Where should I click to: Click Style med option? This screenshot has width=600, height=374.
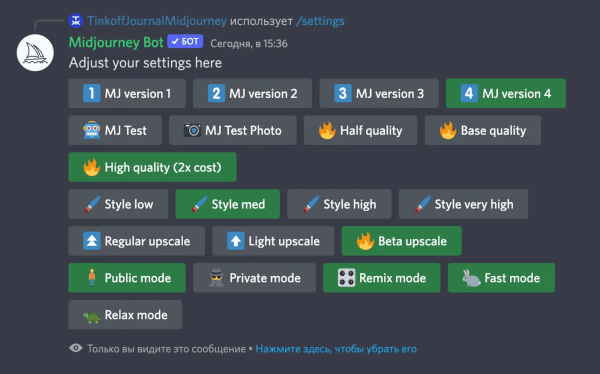pyautogui.click(x=228, y=204)
